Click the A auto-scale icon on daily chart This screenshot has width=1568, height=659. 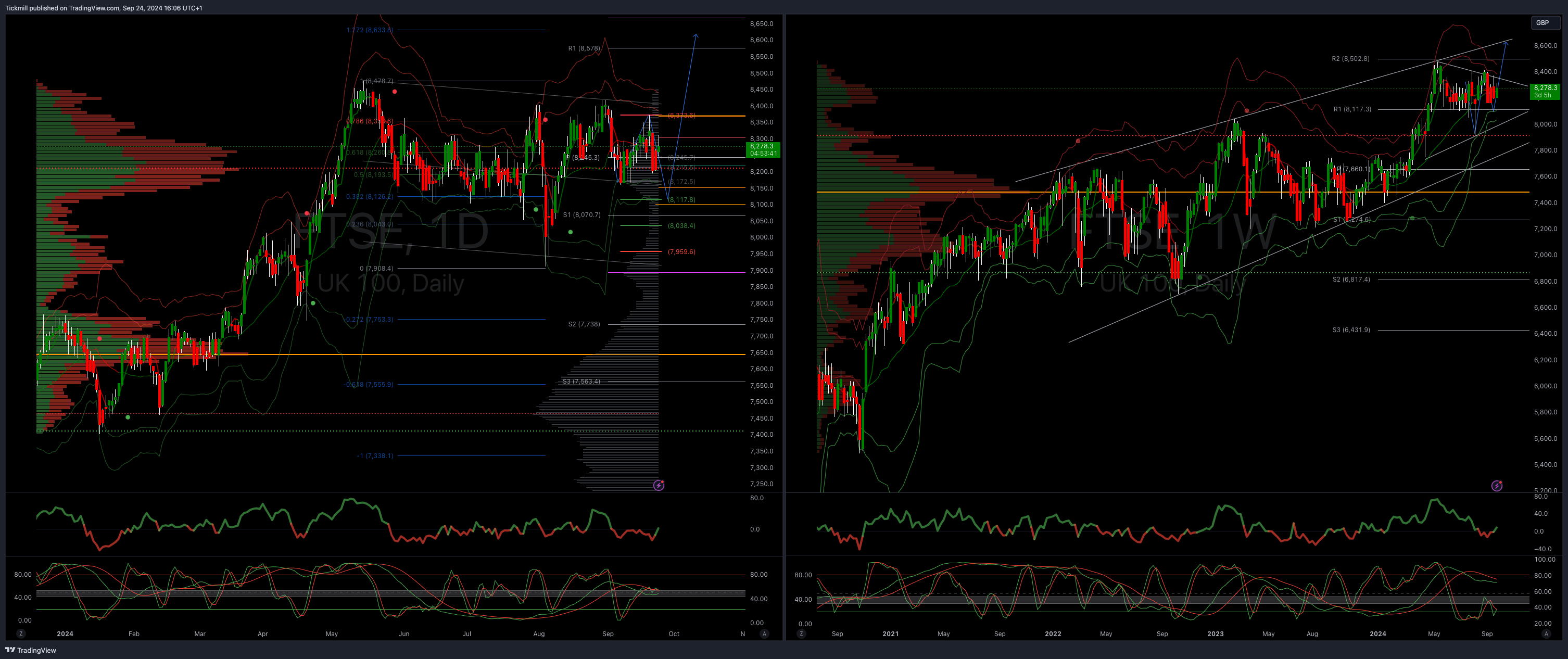tap(764, 633)
